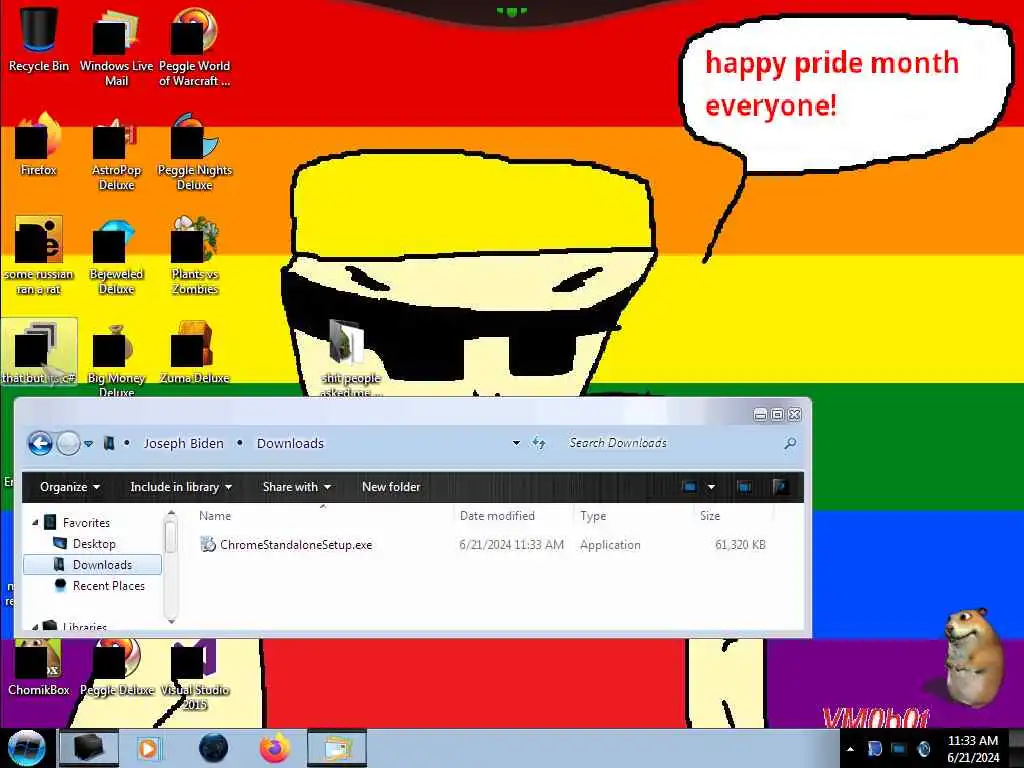This screenshot has height=768, width=1024.
Task: Click the 61,320 KB size cell
Action: pos(740,545)
